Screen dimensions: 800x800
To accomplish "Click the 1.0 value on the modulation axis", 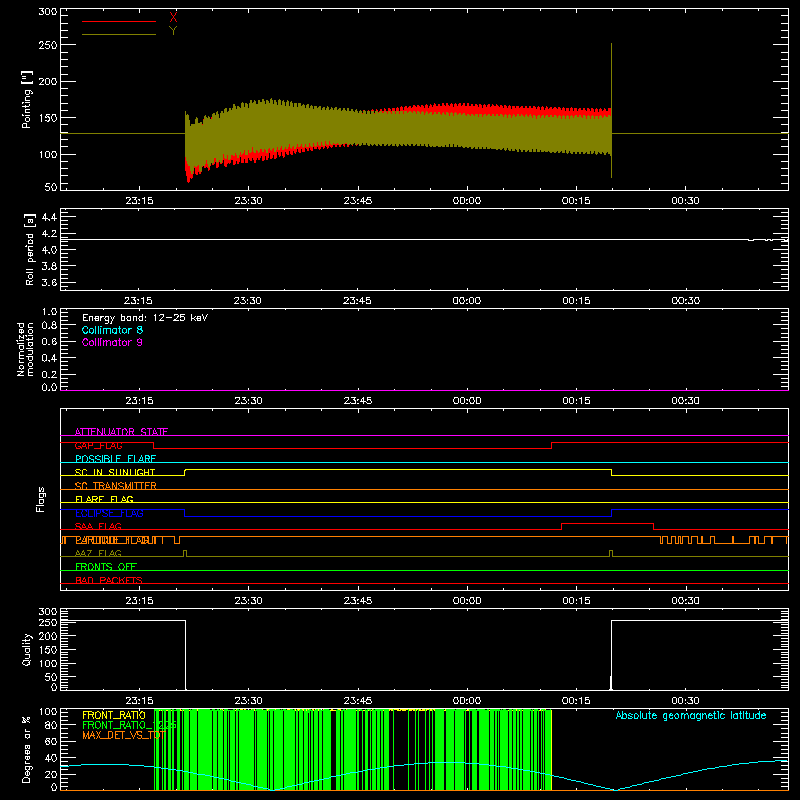I will coord(49,312).
